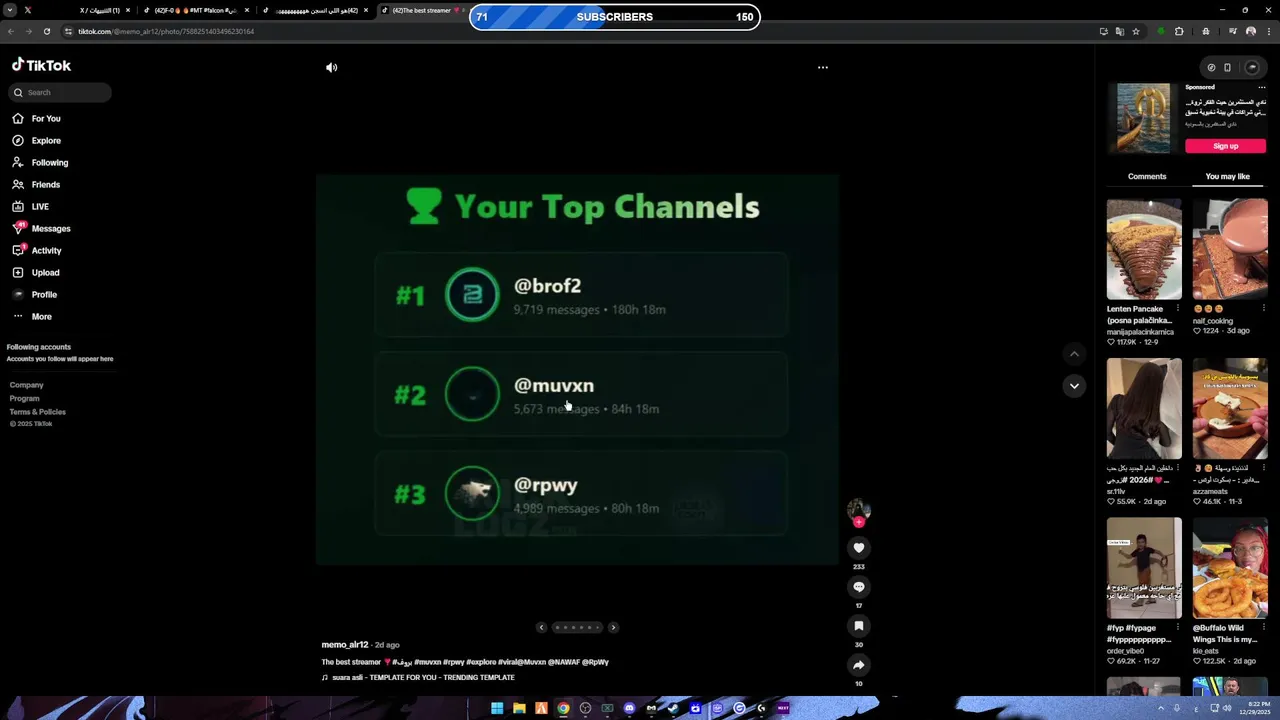Viewport: 1280px width, 720px height.
Task: Like the post with heart icon
Action: (858, 548)
